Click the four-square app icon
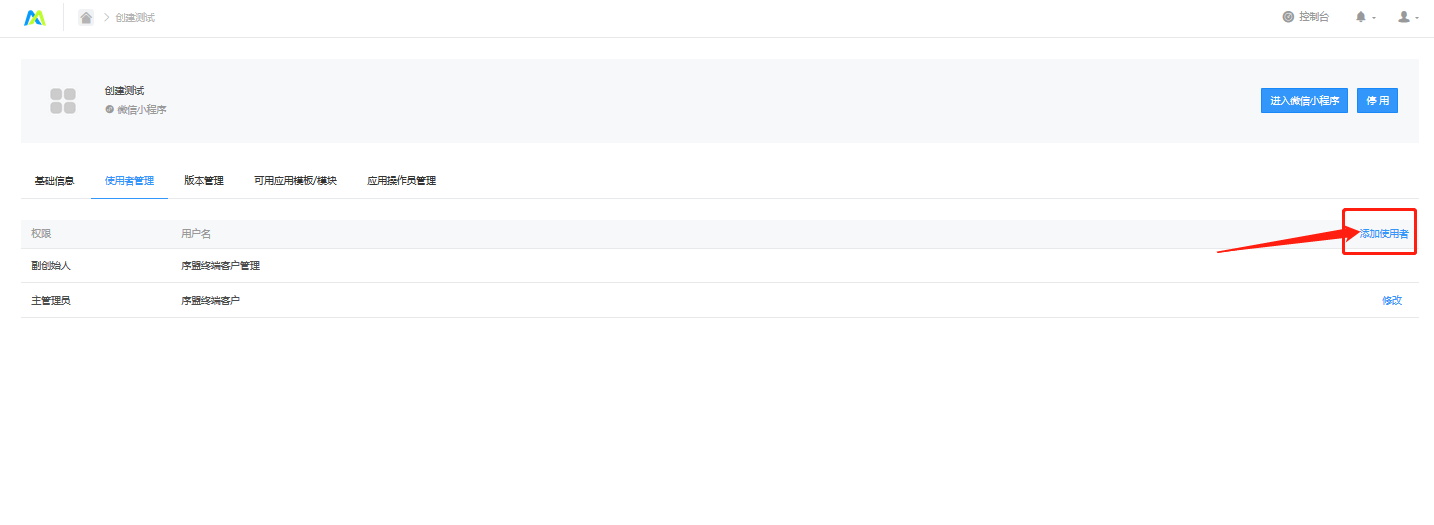The height and width of the screenshot is (525, 1434). 63,101
